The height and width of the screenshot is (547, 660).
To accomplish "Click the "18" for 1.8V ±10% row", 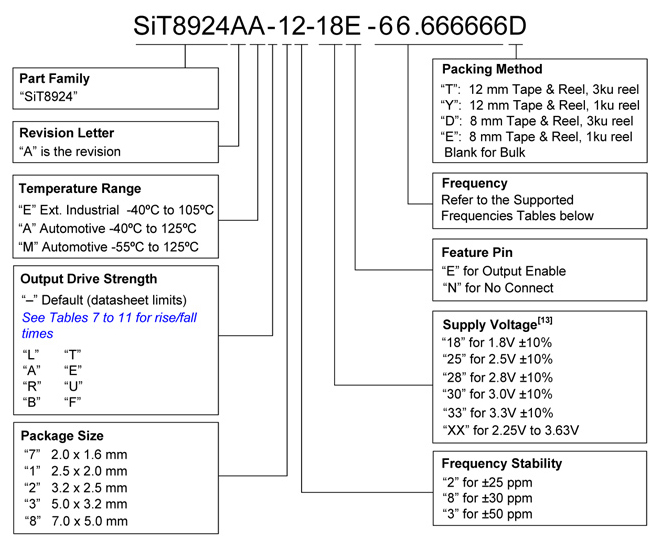I will coord(497,343).
